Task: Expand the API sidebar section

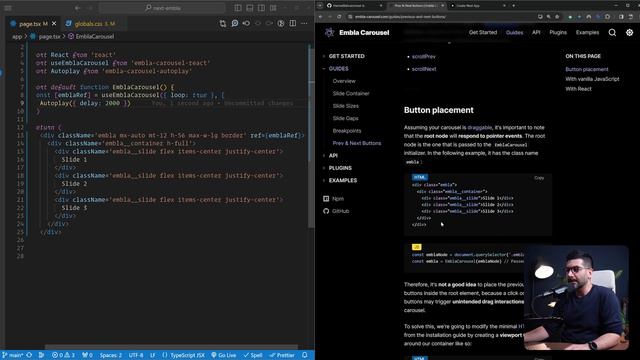Action: click(333, 156)
